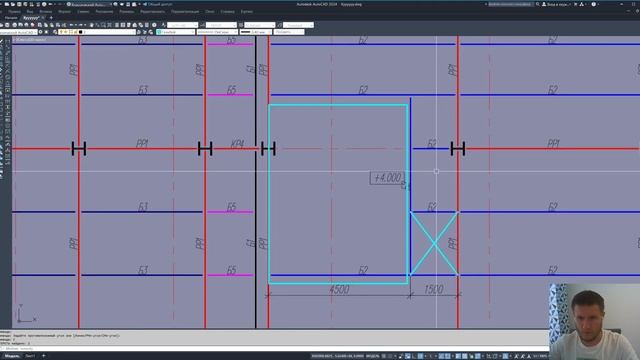The height and width of the screenshot is (360, 640).
Task: Open the Autodesk App Store cart icon
Action: tap(576, 4)
